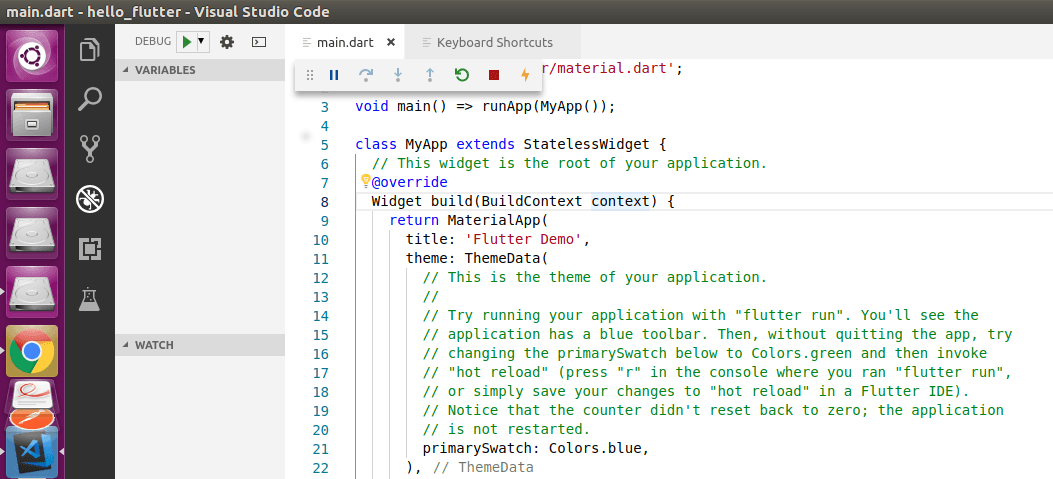Open the debug configuration dropdown arrow

(201, 42)
